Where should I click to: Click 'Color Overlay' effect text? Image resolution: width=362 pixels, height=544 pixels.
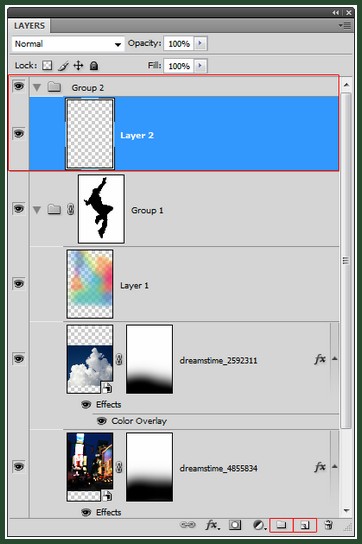tap(139, 421)
